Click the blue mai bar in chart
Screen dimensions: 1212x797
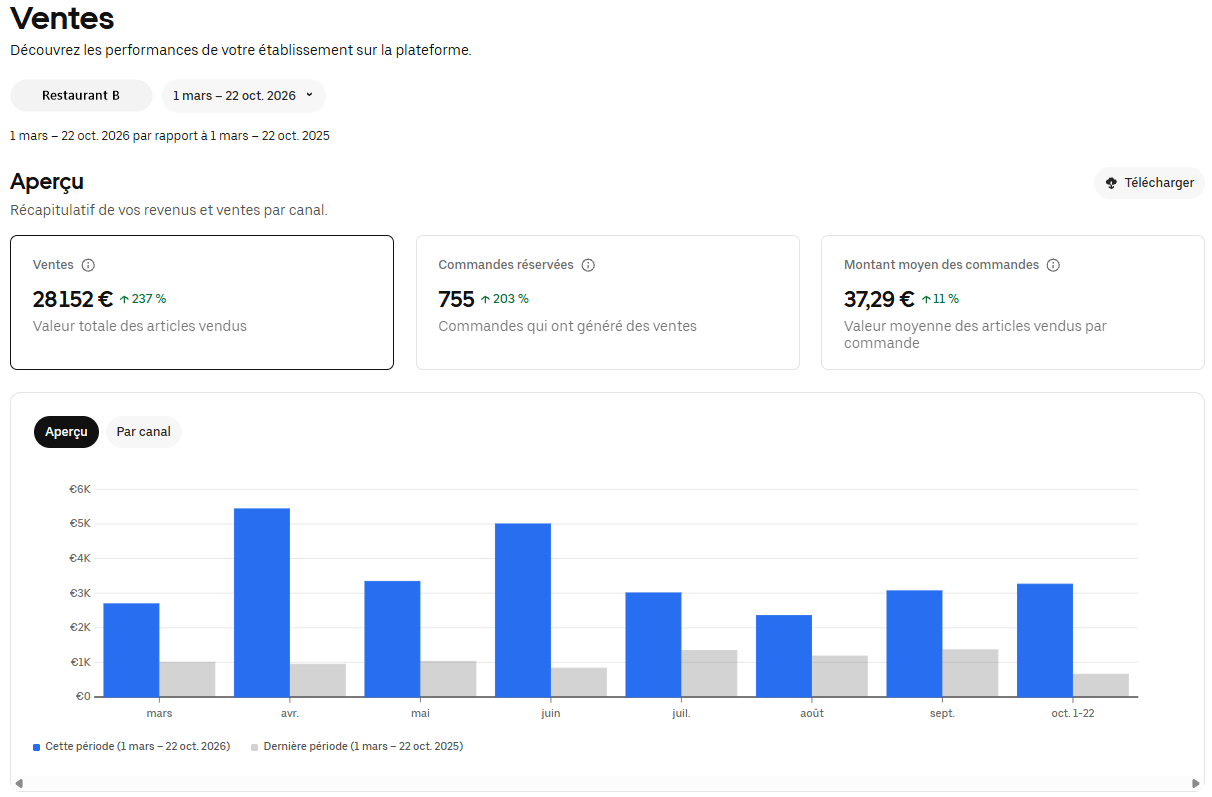[392, 639]
